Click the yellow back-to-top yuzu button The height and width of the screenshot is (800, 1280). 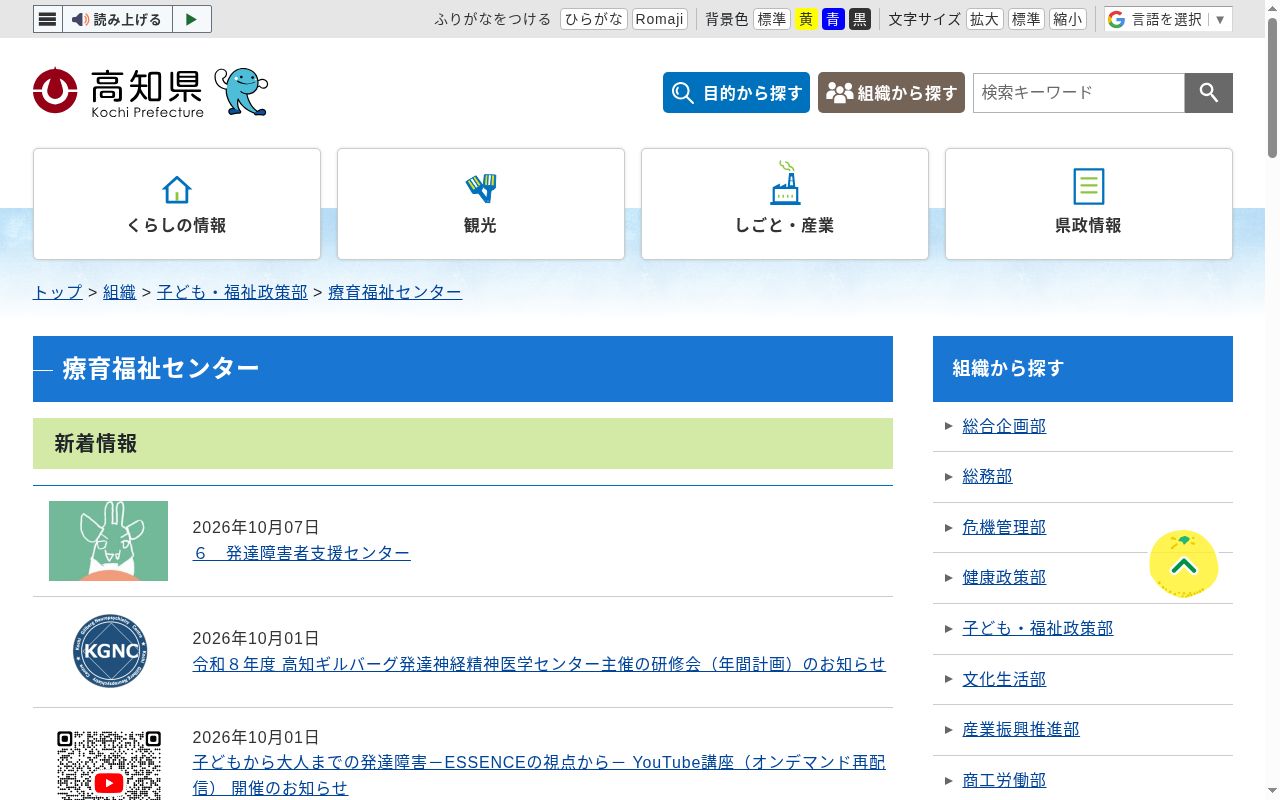(x=1184, y=565)
